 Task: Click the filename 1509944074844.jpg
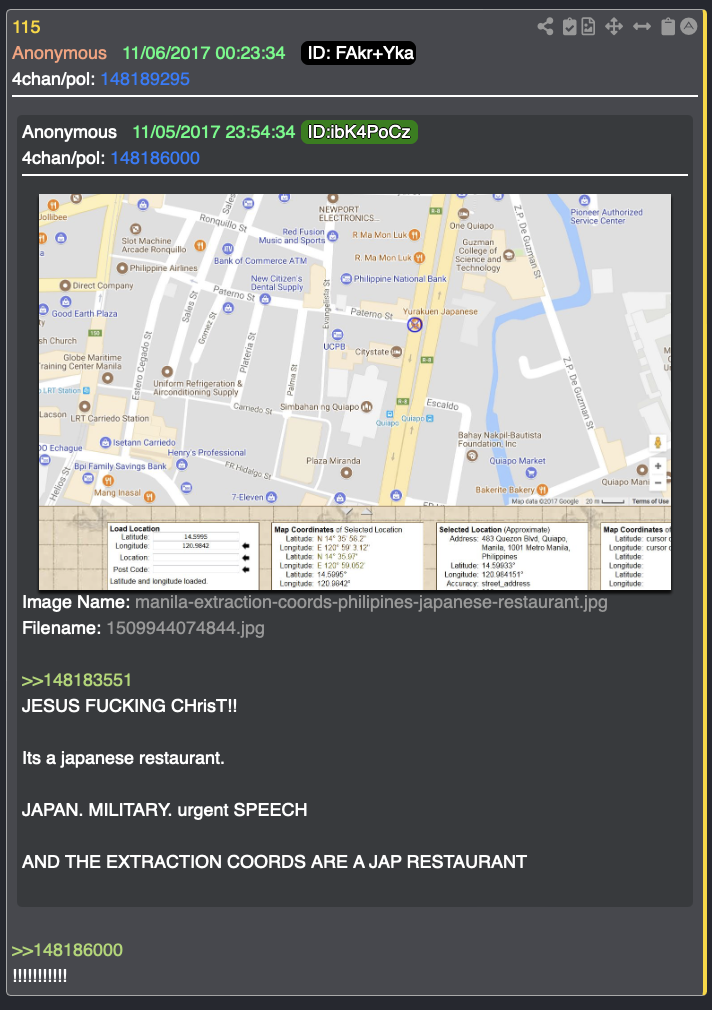186,628
